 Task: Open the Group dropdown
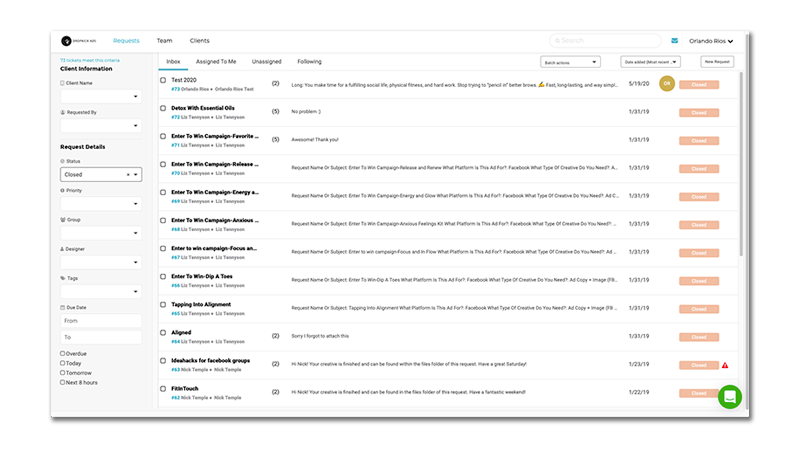coord(101,233)
